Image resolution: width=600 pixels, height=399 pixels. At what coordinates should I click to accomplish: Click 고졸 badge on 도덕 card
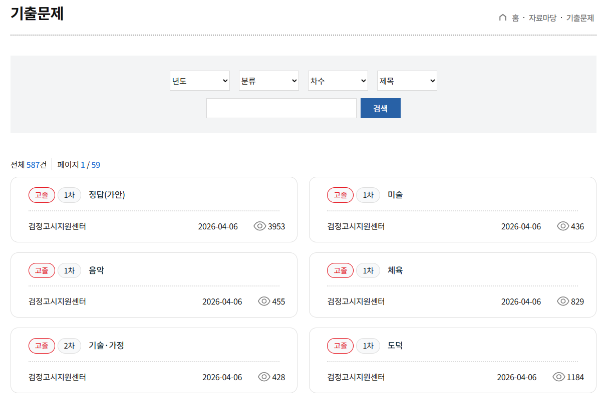point(340,346)
